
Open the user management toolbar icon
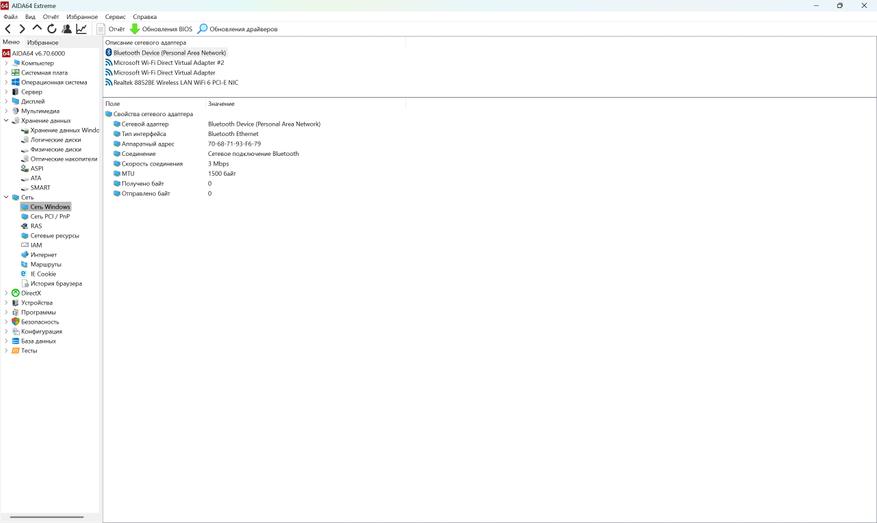pyautogui.click(x=67, y=29)
